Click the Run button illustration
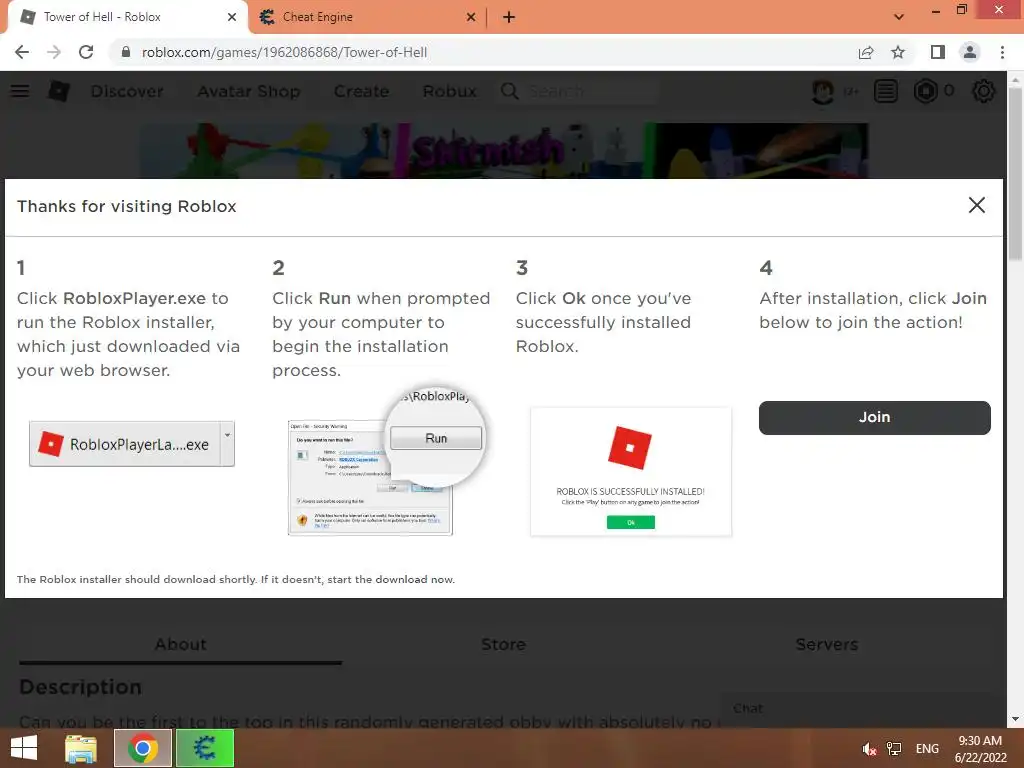Image resolution: width=1024 pixels, height=768 pixels. 436,438
